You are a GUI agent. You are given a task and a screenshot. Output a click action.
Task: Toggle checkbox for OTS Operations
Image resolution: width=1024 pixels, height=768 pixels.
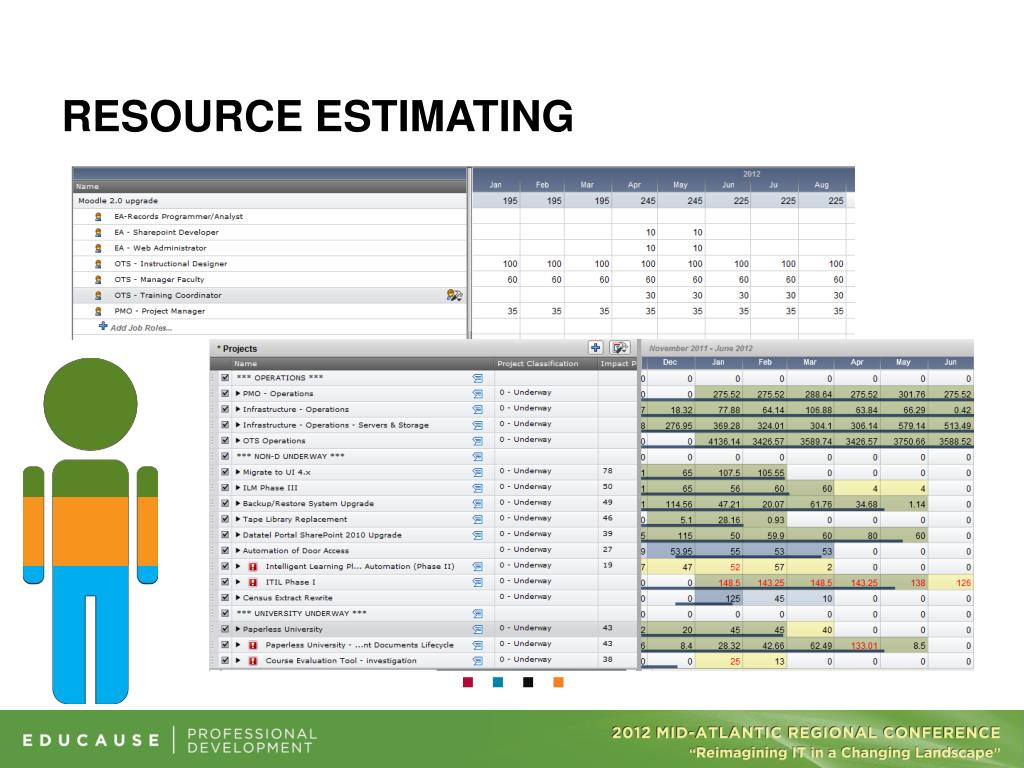[x=225, y=440]
